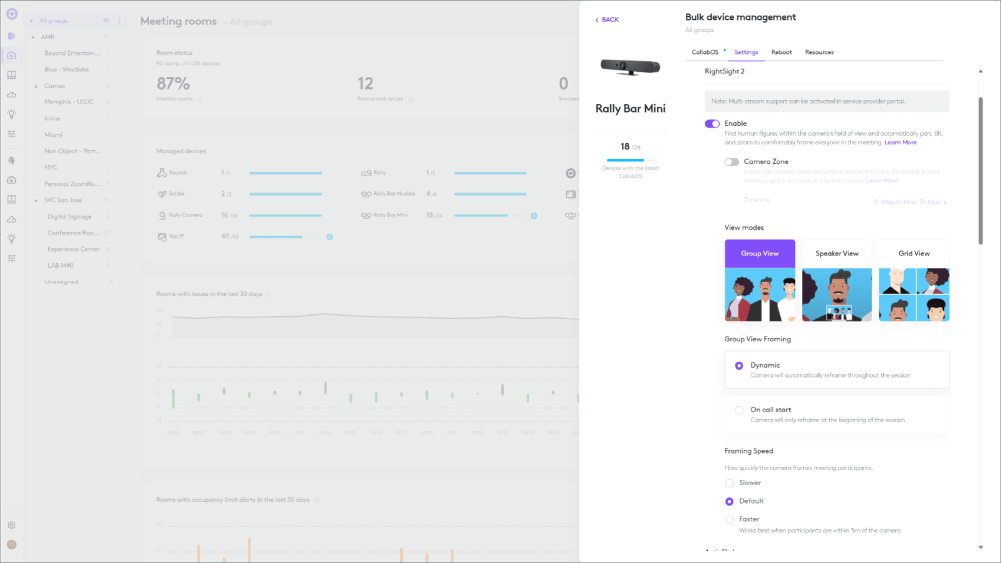The image size is (1001, 563).
Task: Select LAB 1440 group
Action: pyautogui.click(x=61, y=266)
